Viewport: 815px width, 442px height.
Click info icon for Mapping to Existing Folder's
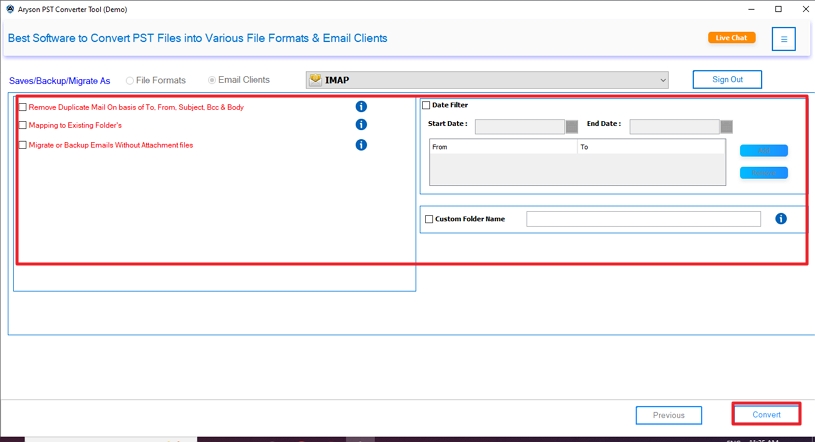click(361, 125)
